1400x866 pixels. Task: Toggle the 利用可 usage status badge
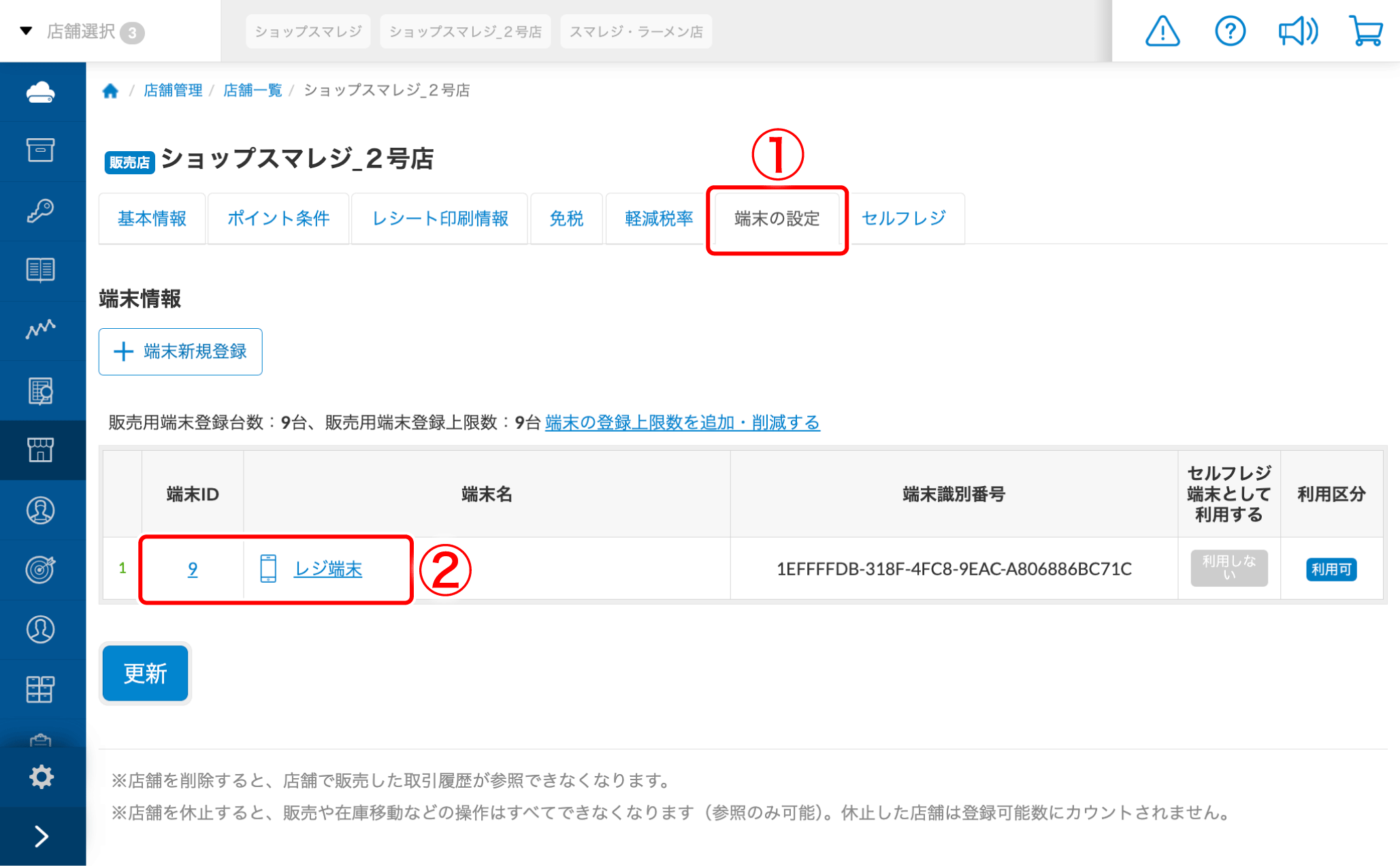(x=1331, y=569)
